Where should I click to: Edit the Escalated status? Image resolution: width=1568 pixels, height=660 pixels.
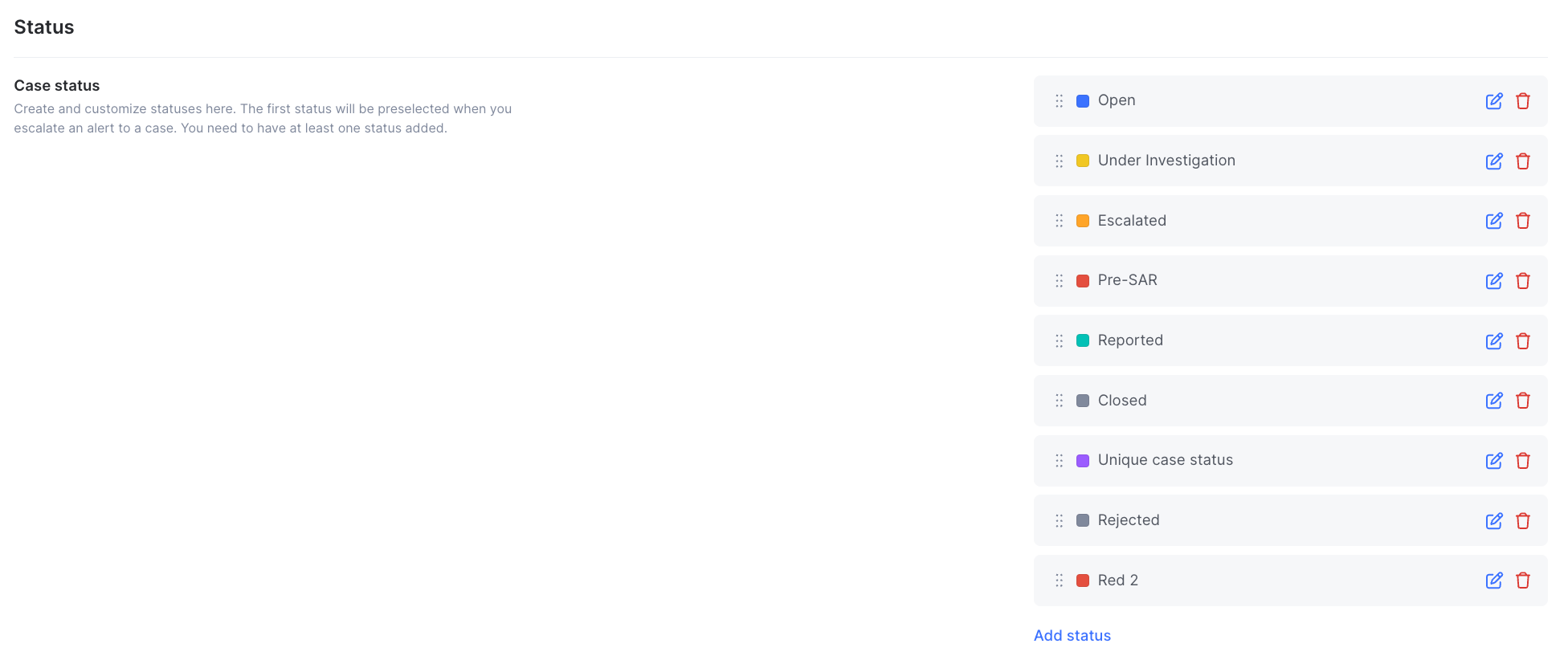1494,221
